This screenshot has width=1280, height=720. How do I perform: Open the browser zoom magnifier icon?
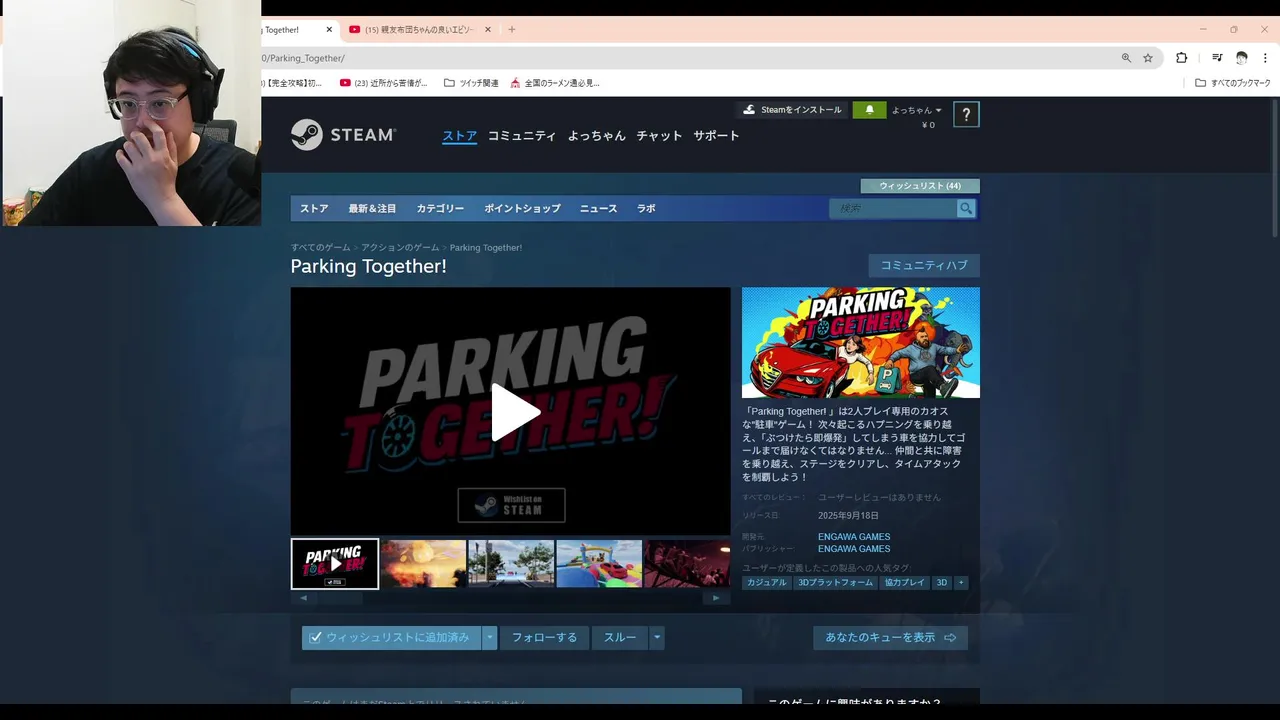point(1126,58)
